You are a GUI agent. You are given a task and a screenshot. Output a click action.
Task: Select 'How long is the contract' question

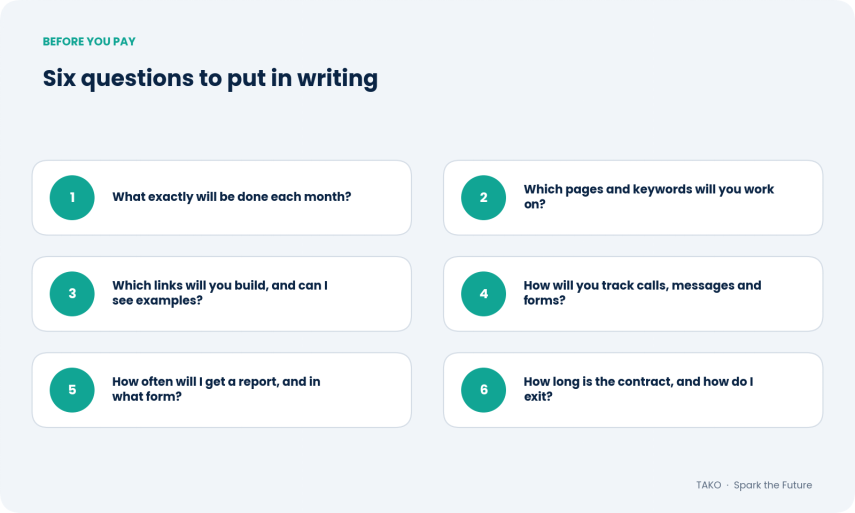click(638, 389)
